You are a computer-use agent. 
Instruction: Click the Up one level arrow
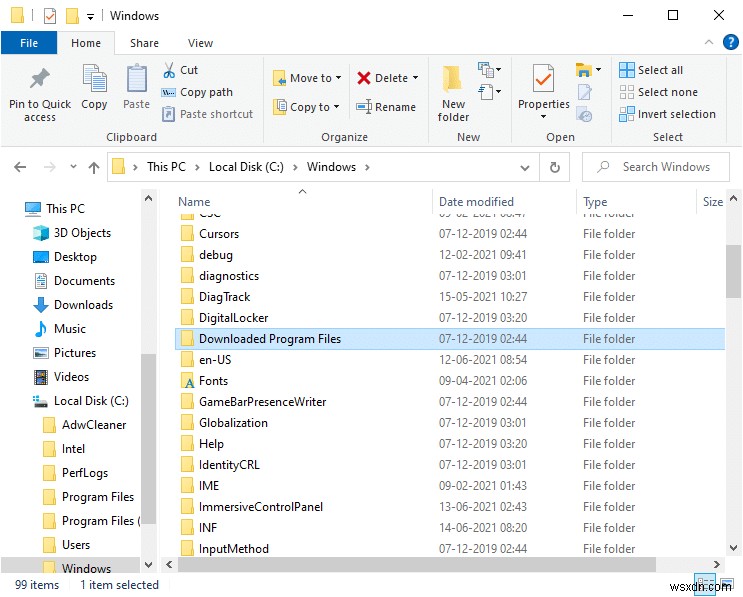[x=94, y=167]
